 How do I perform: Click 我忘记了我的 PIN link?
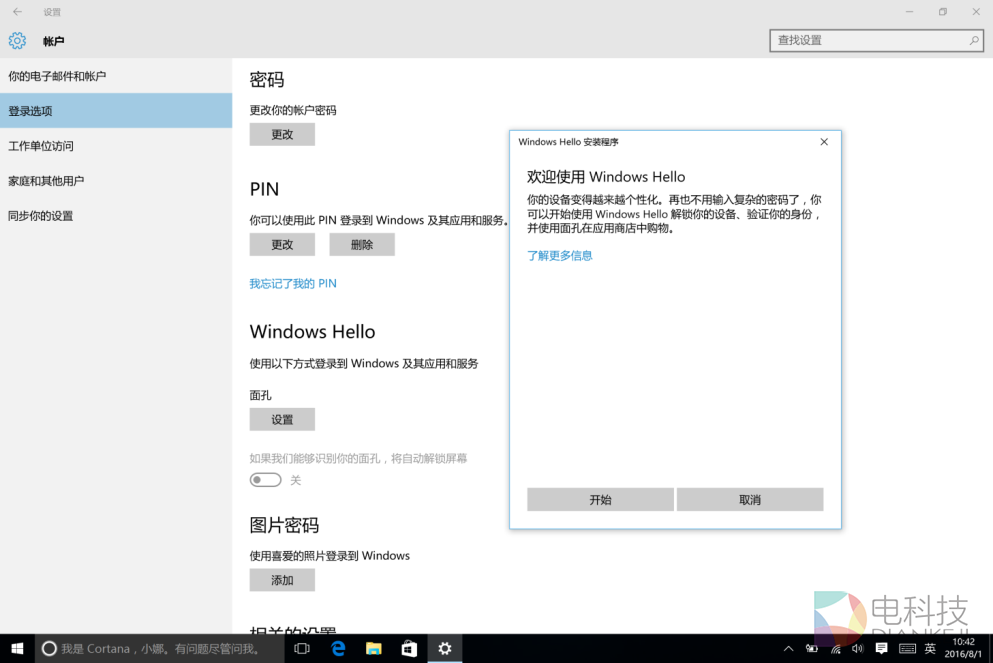pos(292,284)
